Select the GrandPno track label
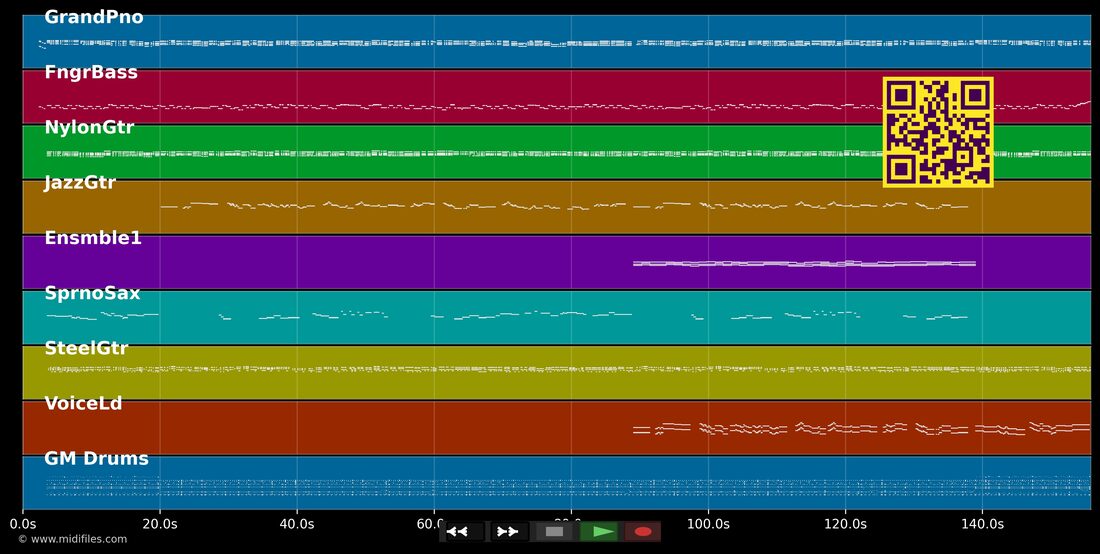Screen dimensions: 1100x554 [93, 18]
